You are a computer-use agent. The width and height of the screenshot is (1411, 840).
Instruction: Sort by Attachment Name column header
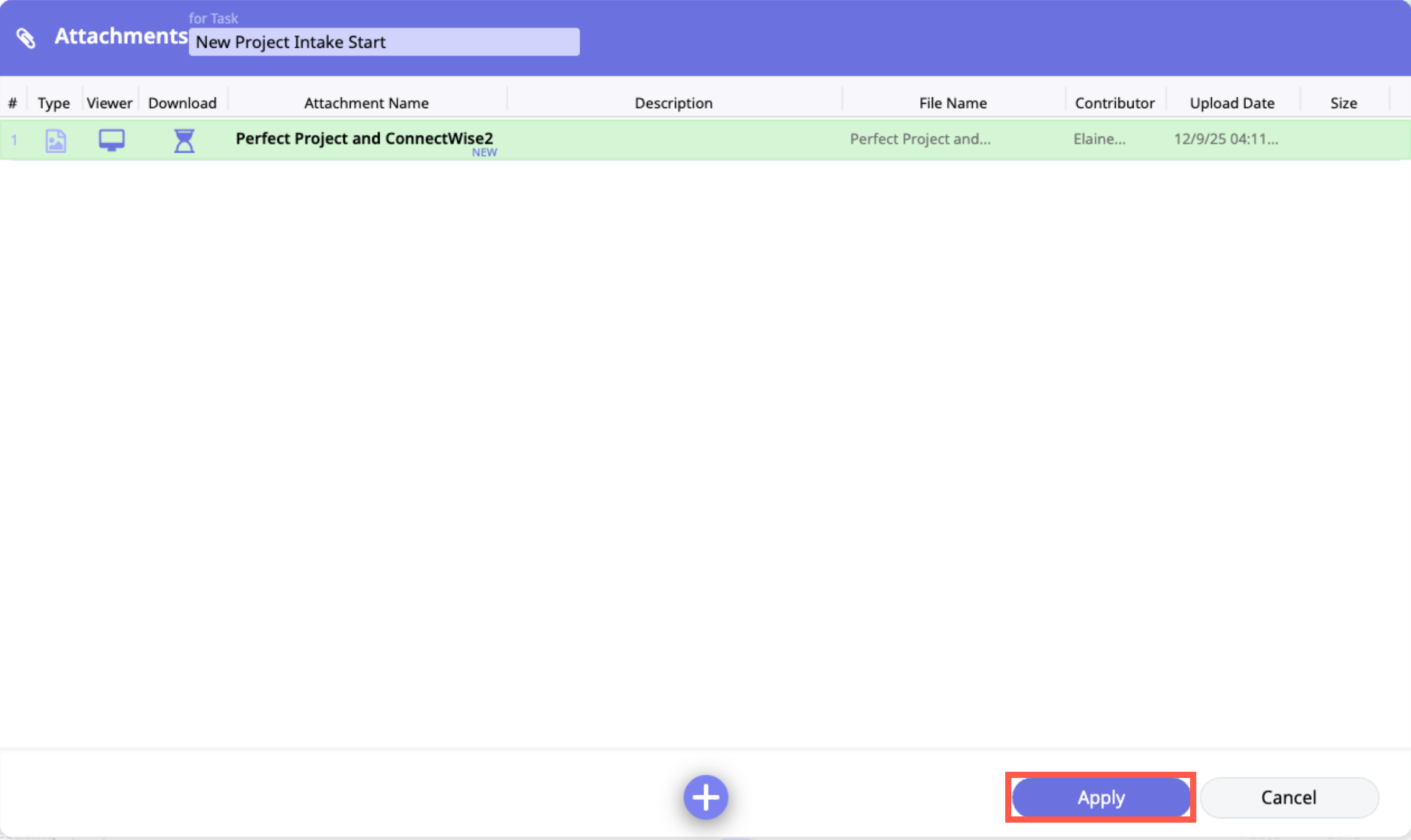point(366,103)
